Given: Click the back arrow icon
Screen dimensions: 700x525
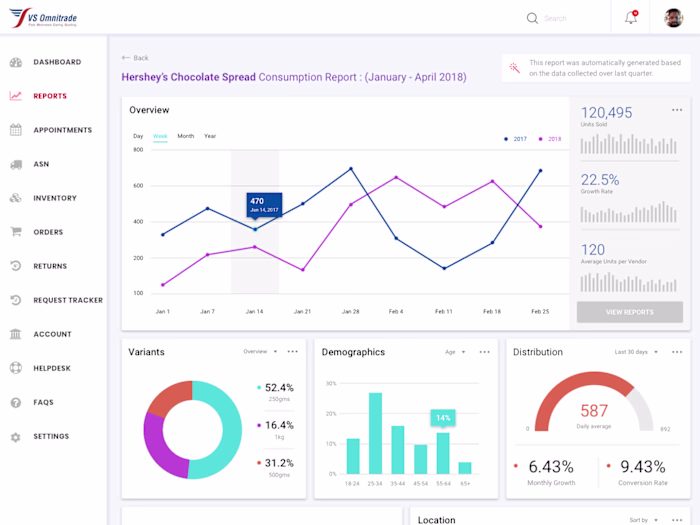Looking at the screenshot, I should (x=126, y=58).
